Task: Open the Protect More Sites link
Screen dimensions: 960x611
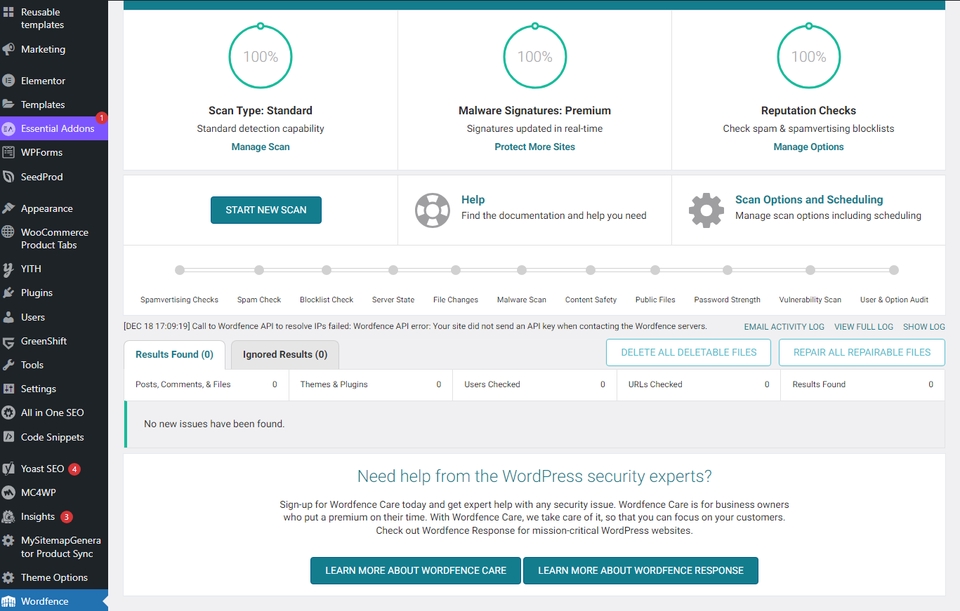Action: [534, 147]
